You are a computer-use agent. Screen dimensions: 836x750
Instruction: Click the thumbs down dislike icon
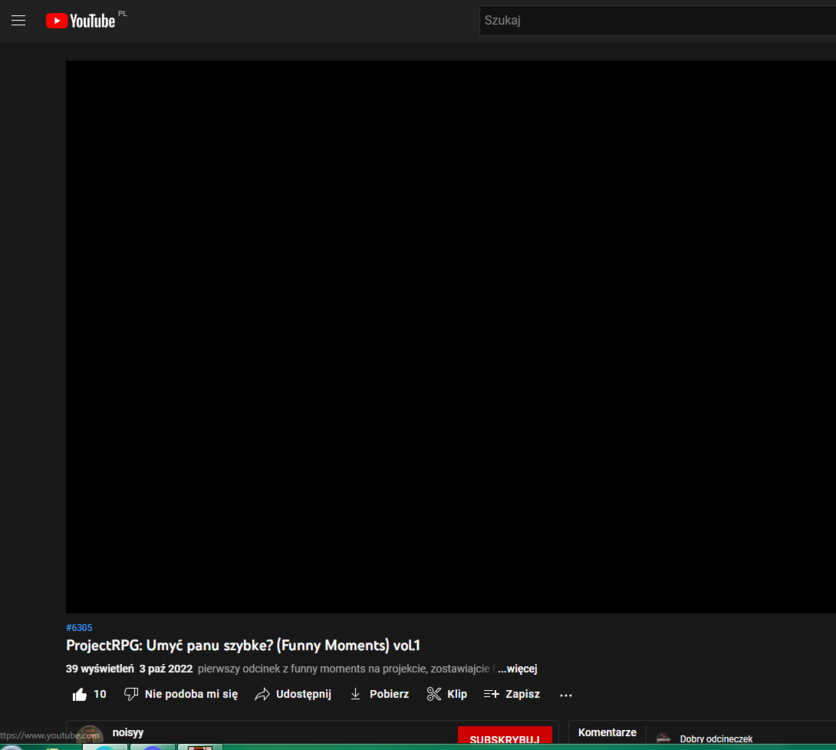tap(131, 694)
